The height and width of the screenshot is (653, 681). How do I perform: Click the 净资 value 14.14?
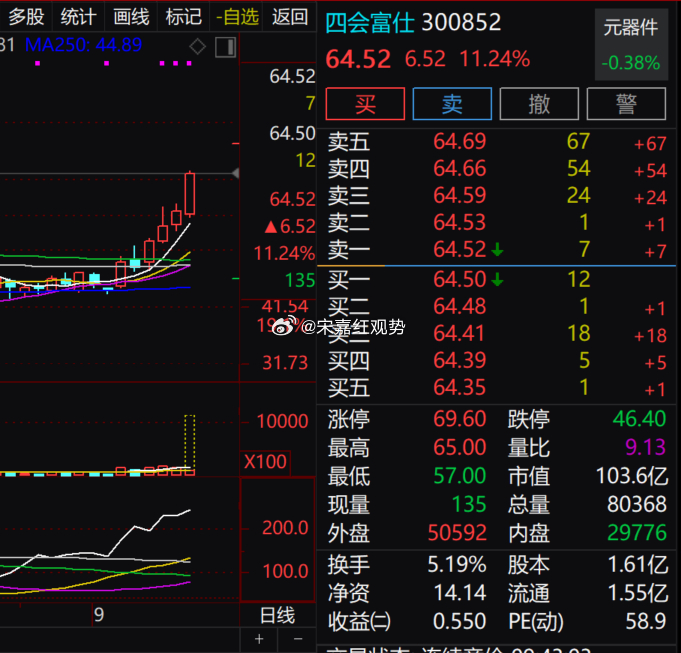pos(460,593)
